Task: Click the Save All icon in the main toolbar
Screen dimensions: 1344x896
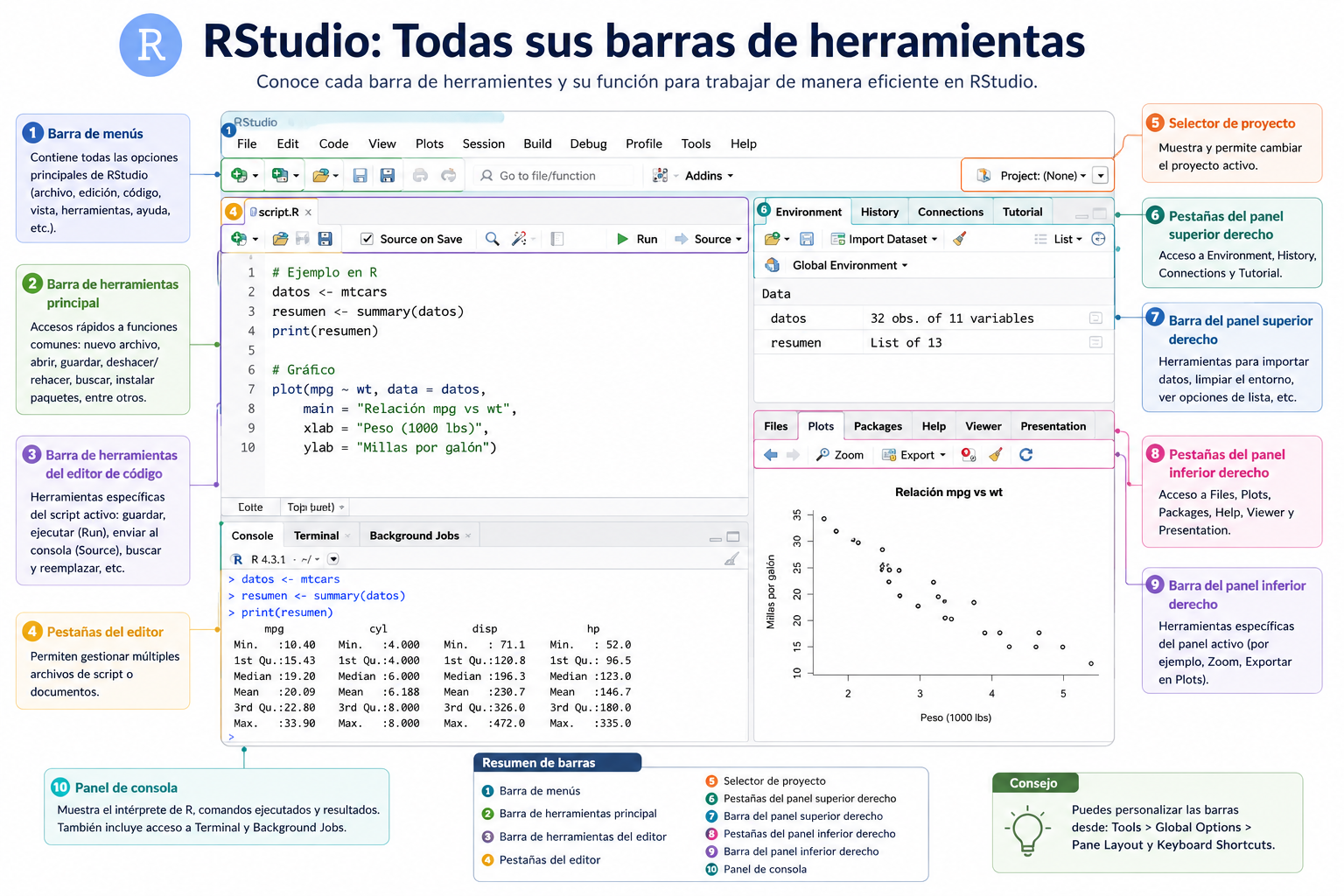Action: point(388,176)
